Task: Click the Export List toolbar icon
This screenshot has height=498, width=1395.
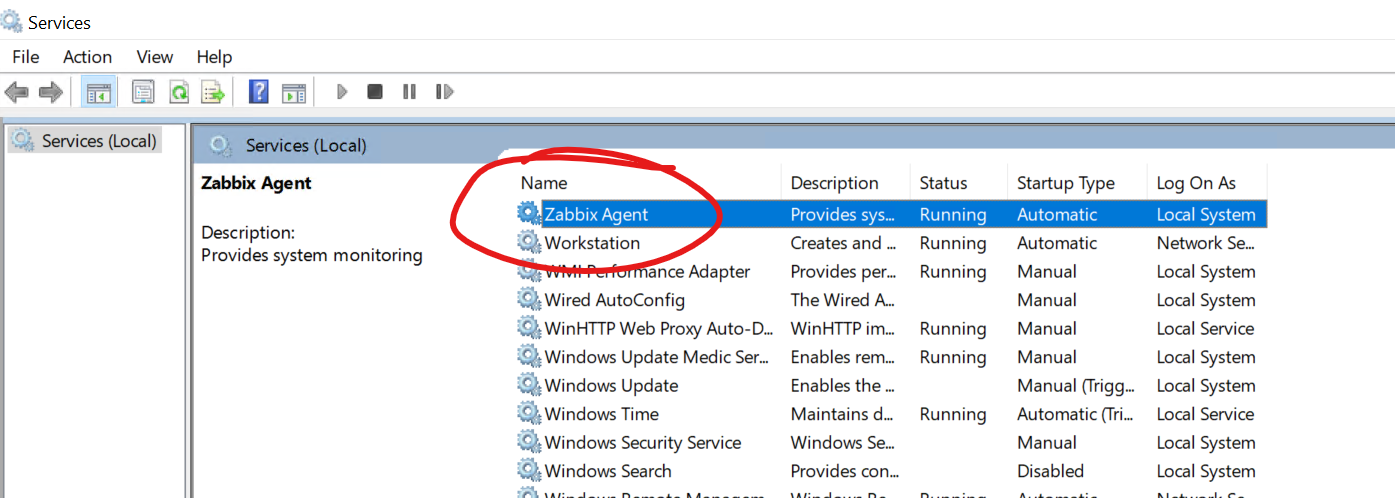Action: pos(212,92)
